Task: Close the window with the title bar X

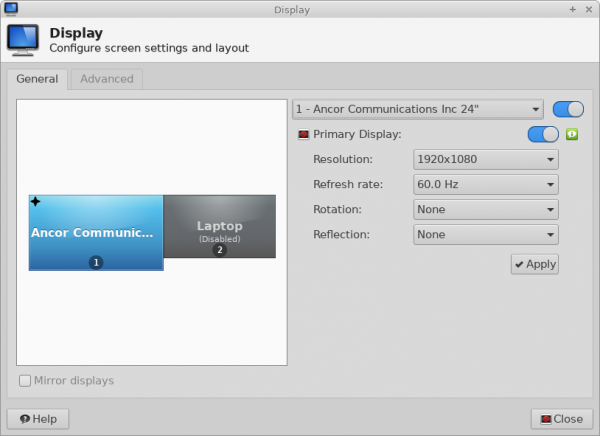Action: [589, 9]
